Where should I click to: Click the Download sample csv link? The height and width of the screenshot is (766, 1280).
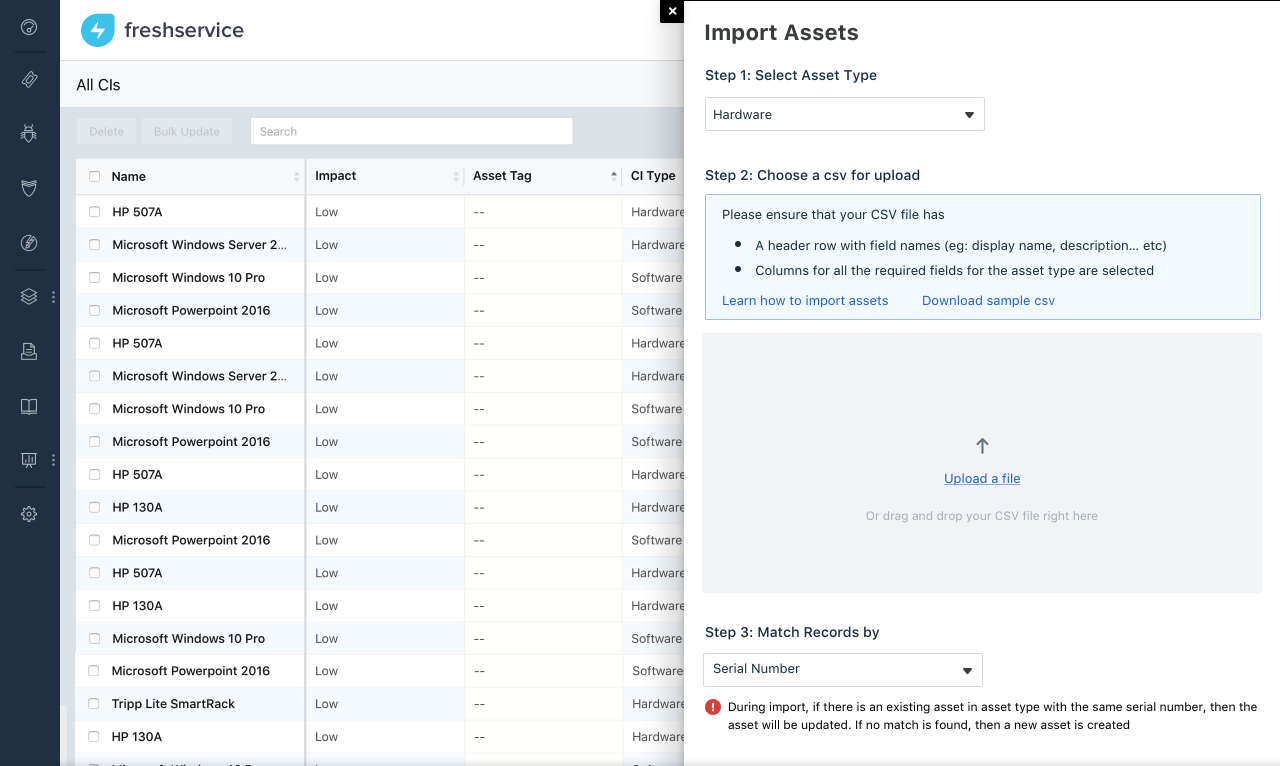[988, 301]
